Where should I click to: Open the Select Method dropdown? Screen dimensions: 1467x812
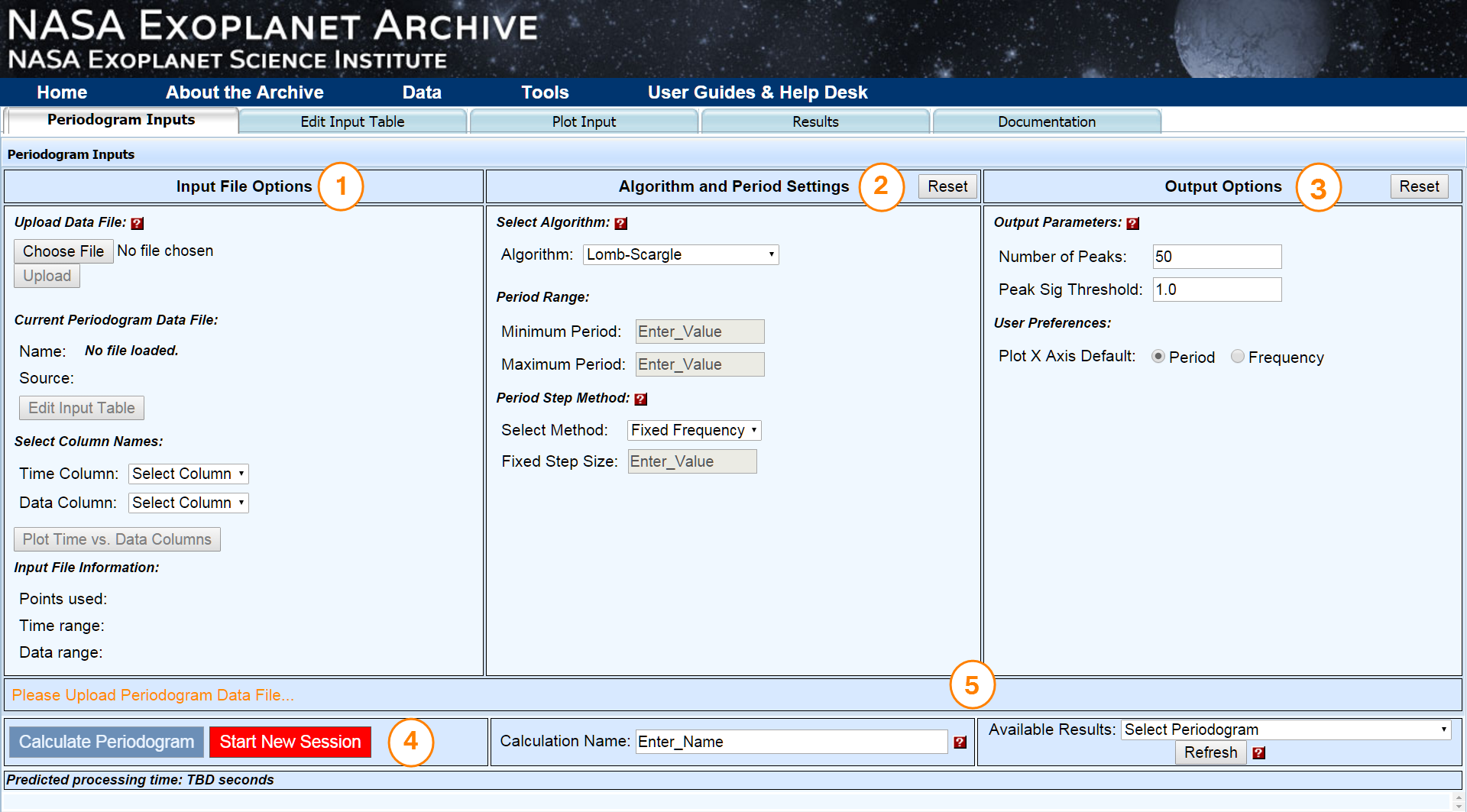pos(694,430)
